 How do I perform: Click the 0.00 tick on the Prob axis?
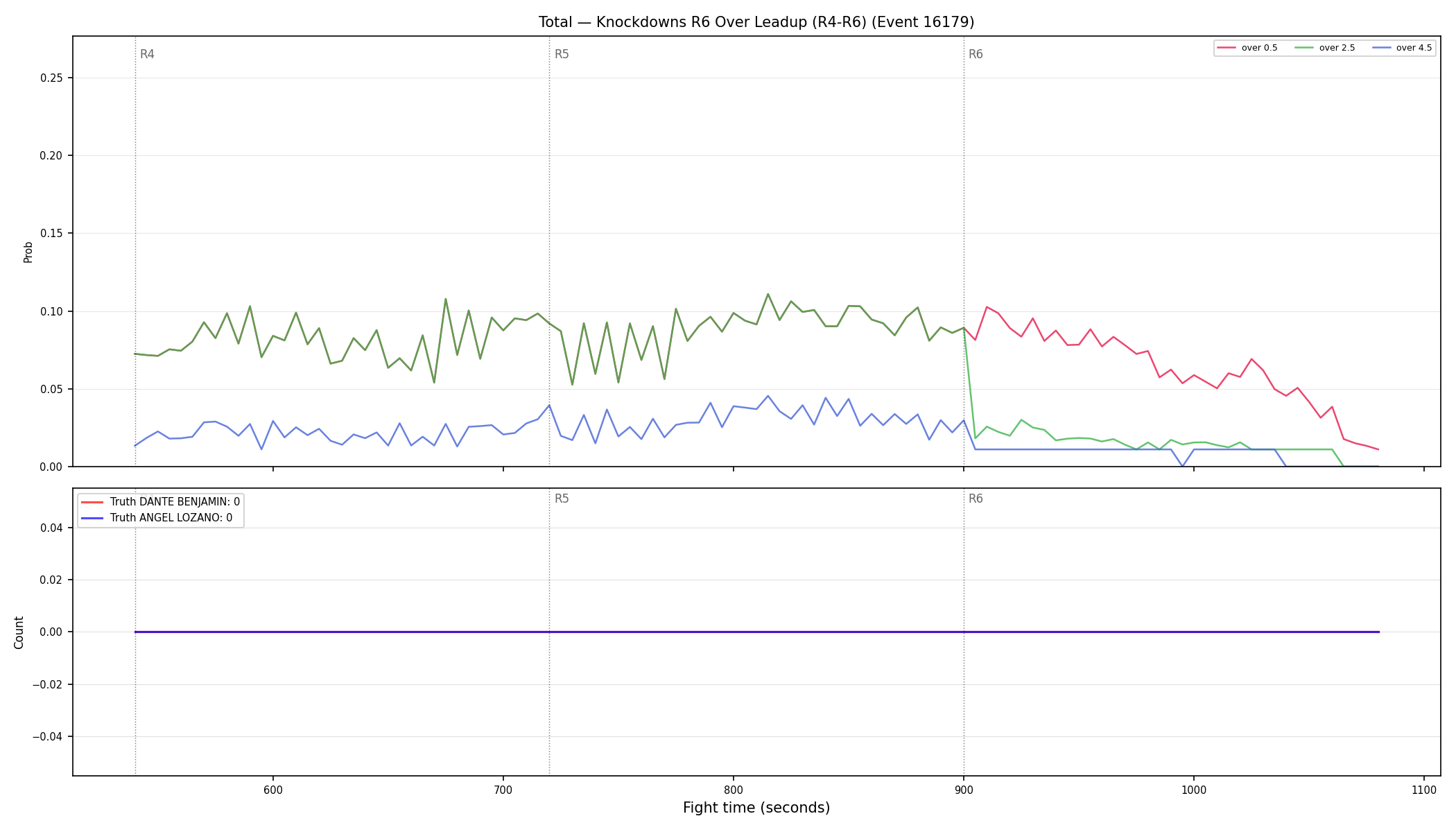tap(51, 467)
